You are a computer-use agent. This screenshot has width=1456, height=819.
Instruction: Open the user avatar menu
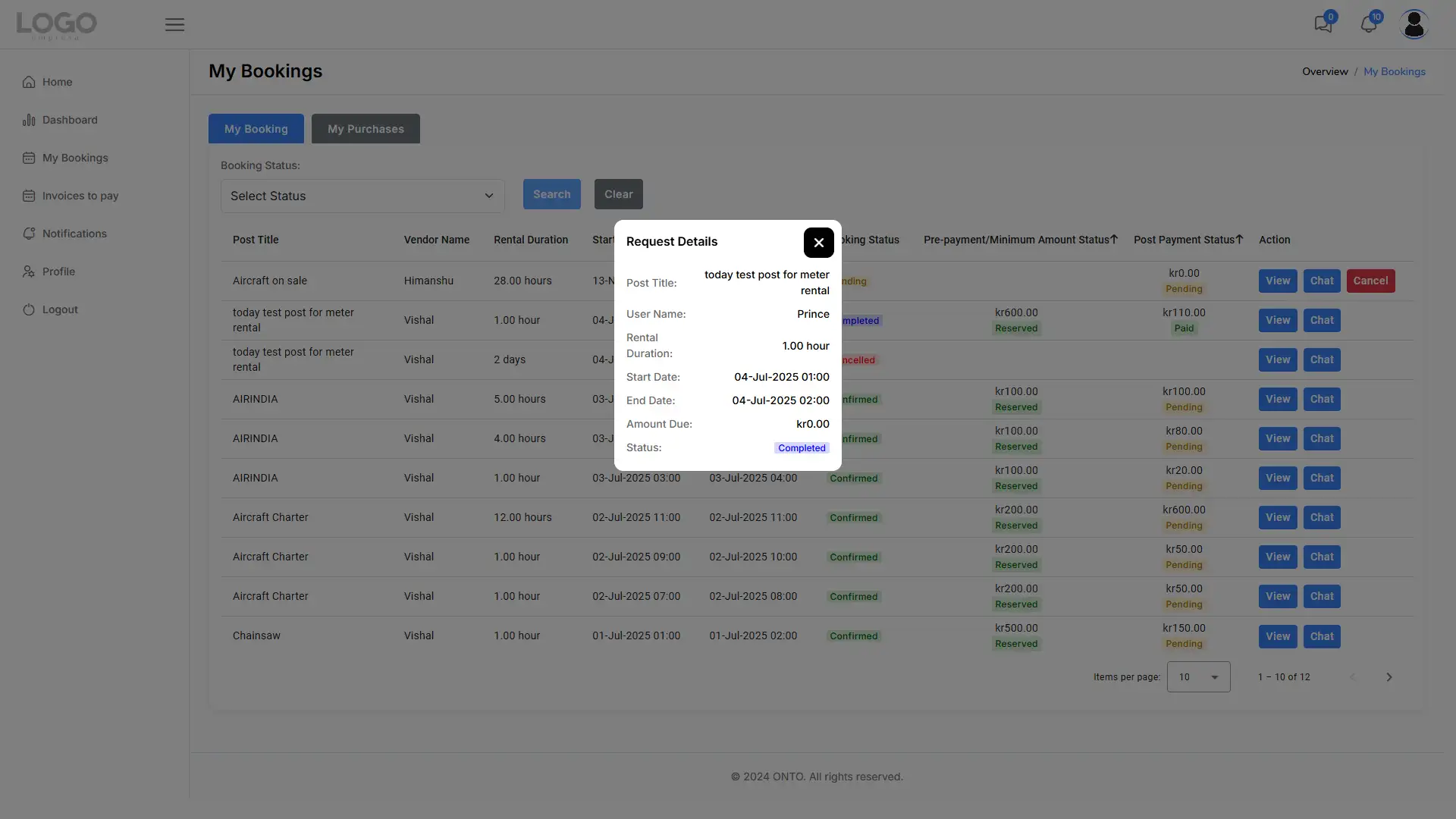pos(1414,24)
